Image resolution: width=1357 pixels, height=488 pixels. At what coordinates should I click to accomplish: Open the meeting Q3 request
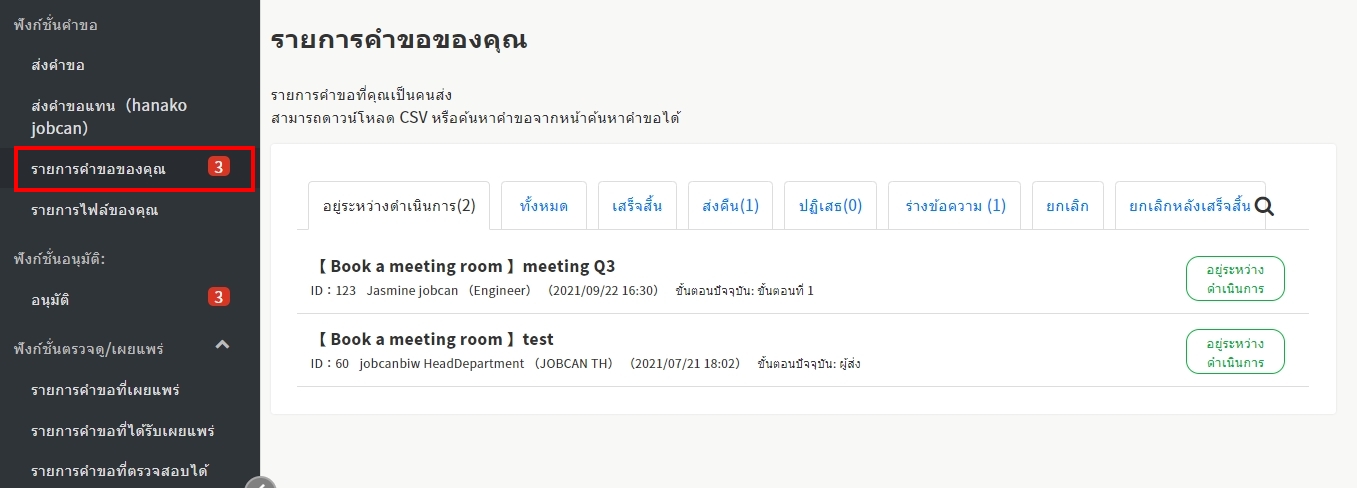(x=465, y=266)
